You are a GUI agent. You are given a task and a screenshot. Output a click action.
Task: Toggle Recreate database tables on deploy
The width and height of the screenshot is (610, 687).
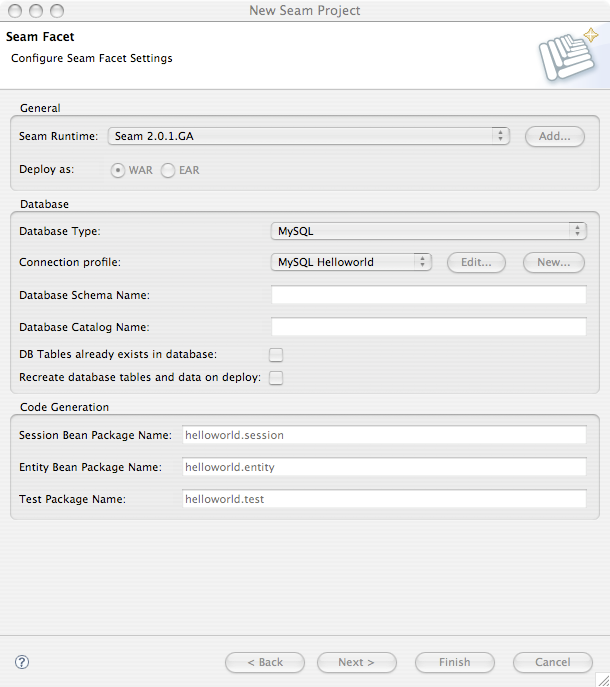(276, 377)
